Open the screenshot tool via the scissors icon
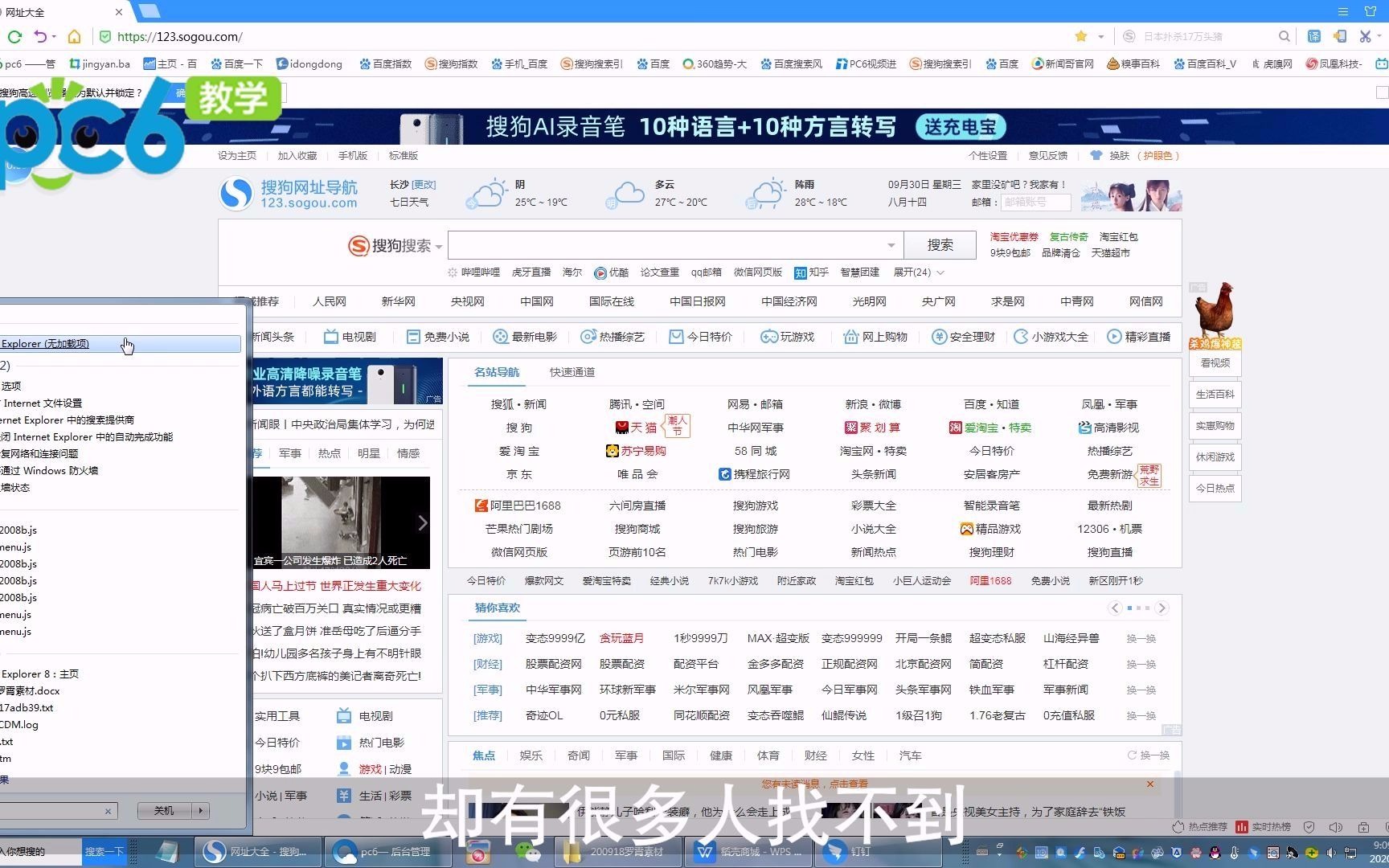Screen dimensions: 1389x868 [x=1364, y=36]
